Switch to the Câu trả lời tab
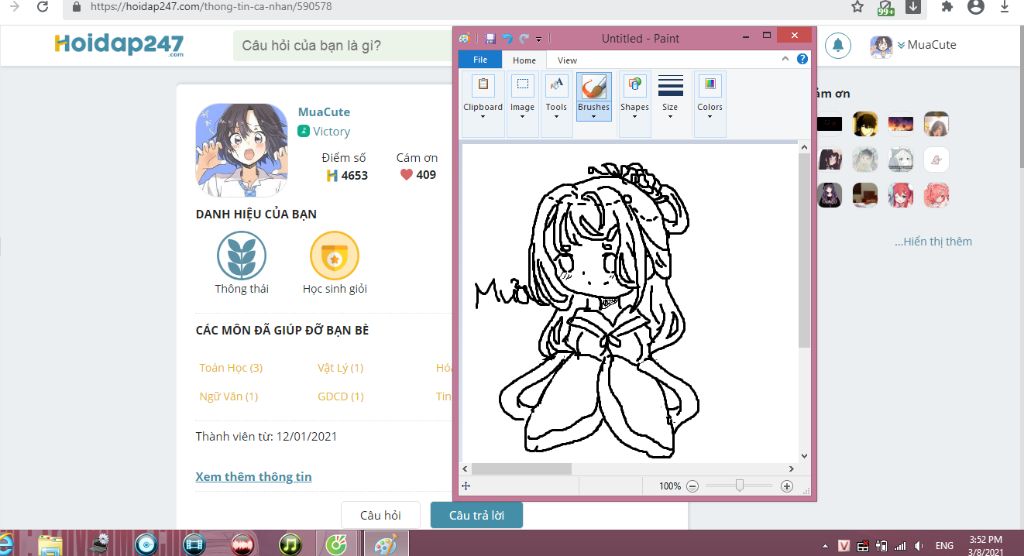1024x556 pixels. (477, 515)
